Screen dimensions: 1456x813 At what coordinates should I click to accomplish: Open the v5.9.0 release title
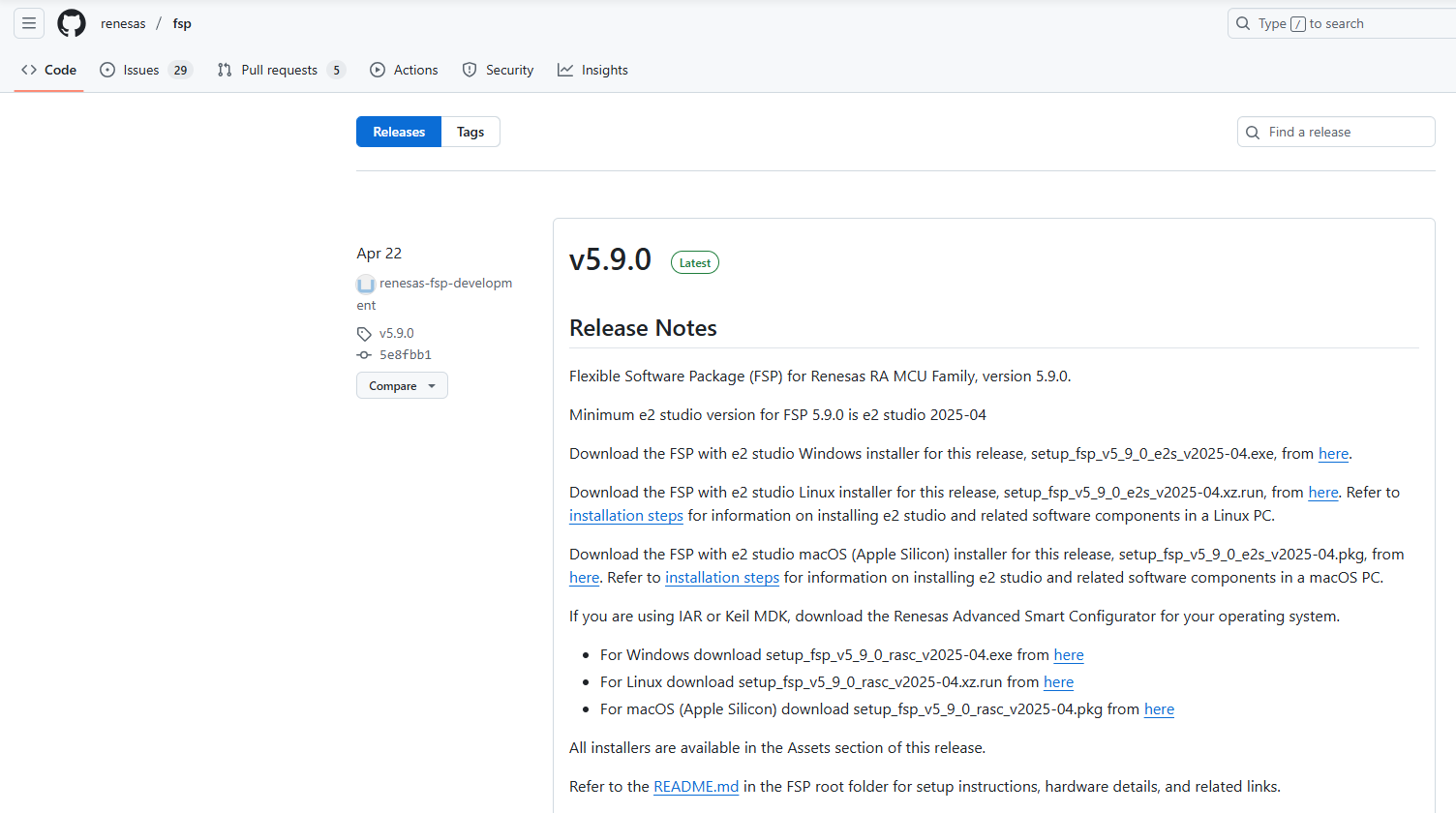pos(610,259)
